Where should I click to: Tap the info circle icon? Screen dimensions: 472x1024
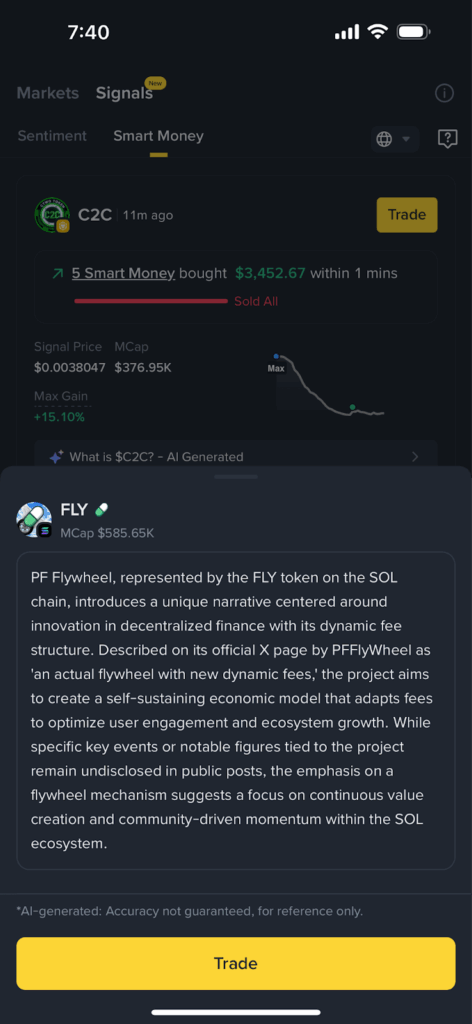pos(444,93)
